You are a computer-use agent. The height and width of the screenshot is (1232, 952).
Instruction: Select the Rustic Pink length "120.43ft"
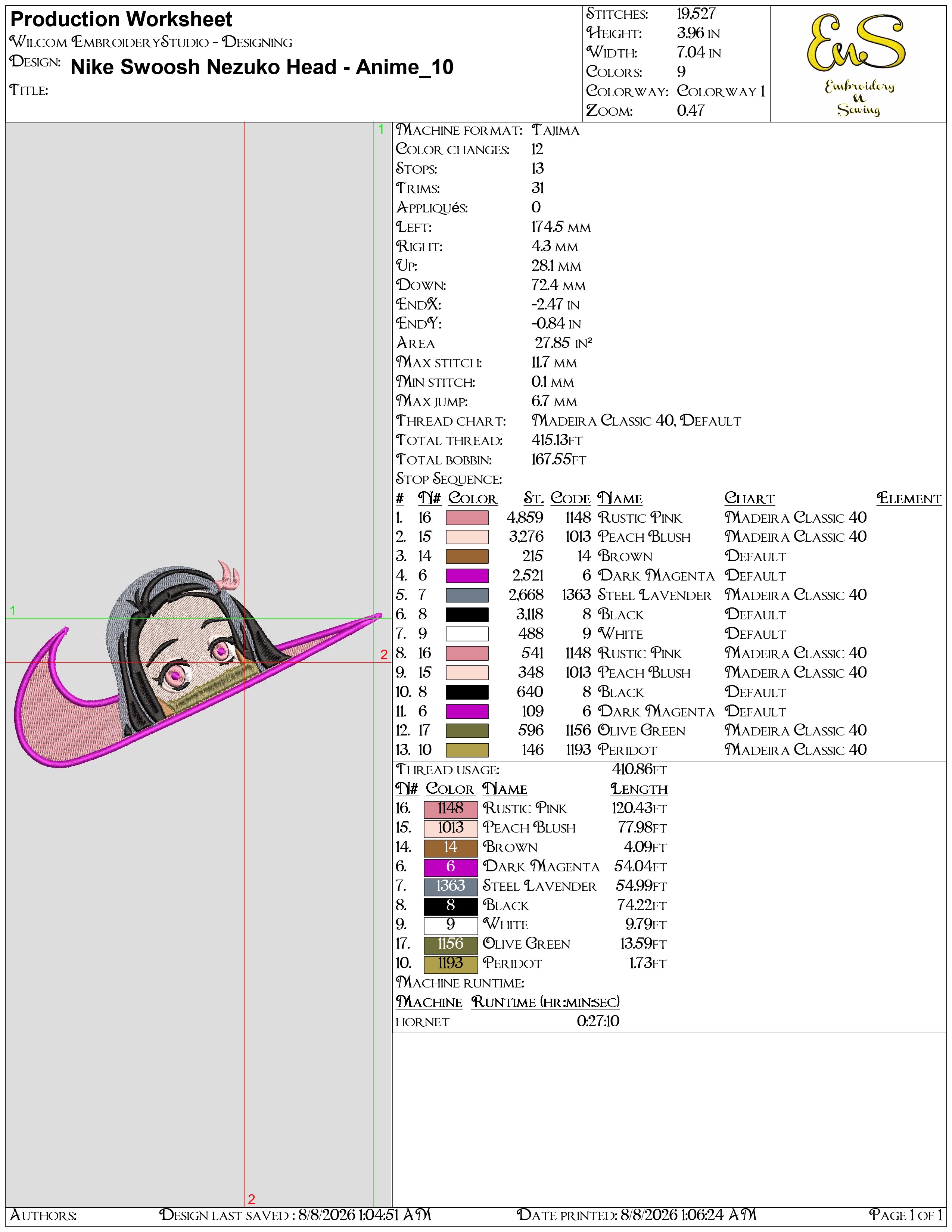pos(640,808)
